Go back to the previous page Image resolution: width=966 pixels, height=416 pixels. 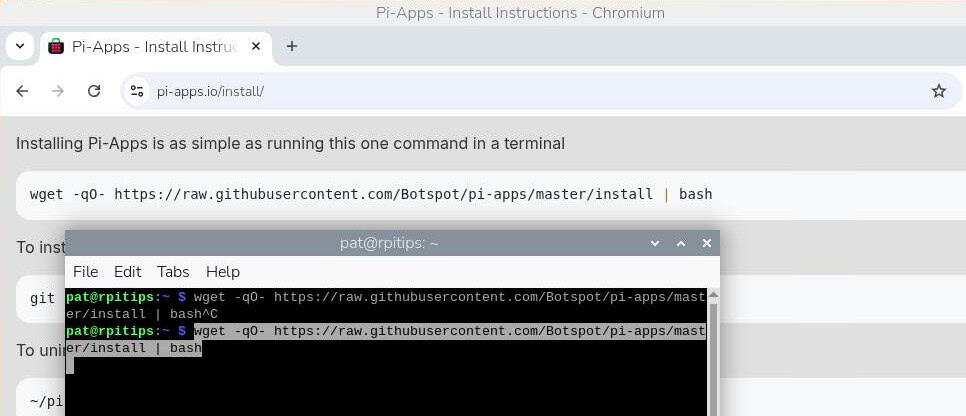point(22,91)
